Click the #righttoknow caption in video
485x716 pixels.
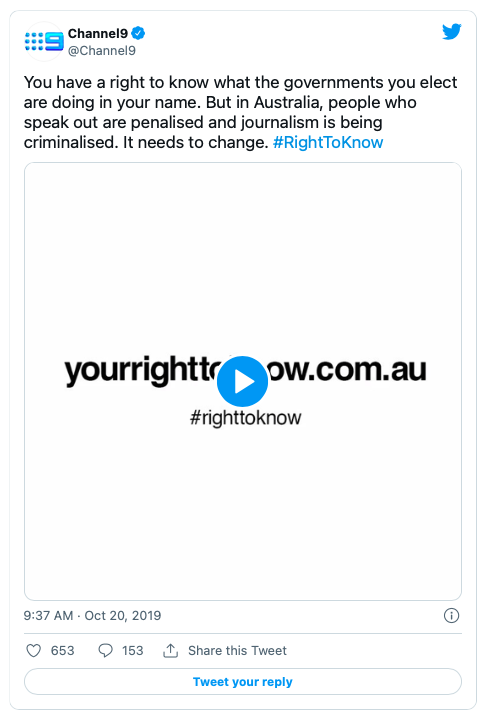tap(246, 417)
